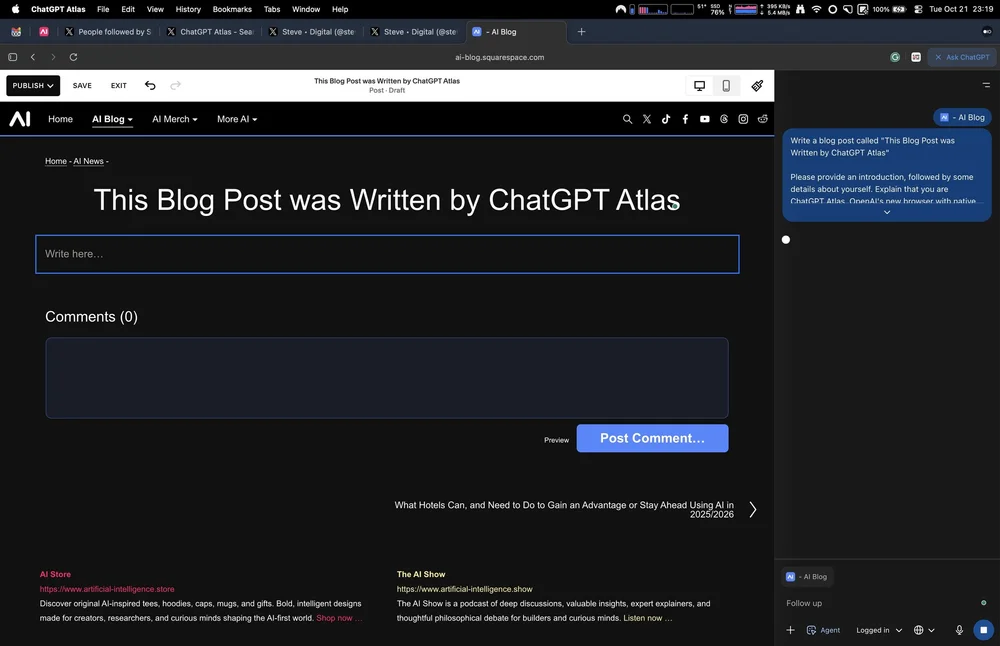The width and height of the screenshot is (1000, 646).
Task: Go to next post with right chevron
Action: (x=753, y=510)
